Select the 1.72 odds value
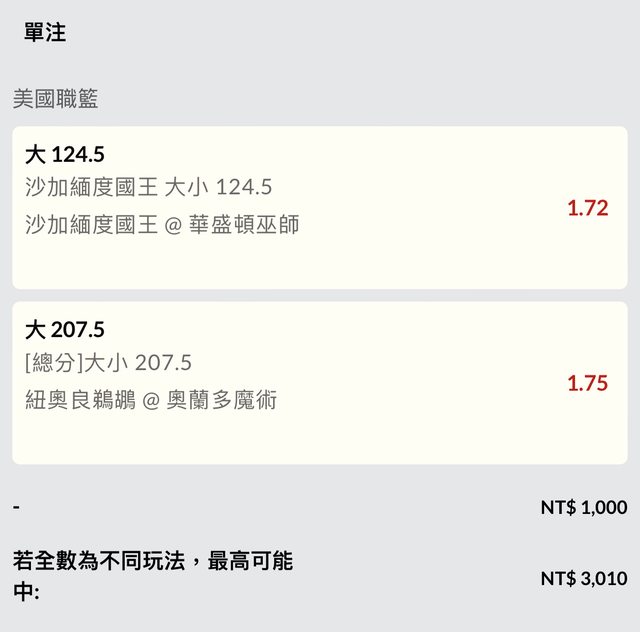 coord(587,208)
